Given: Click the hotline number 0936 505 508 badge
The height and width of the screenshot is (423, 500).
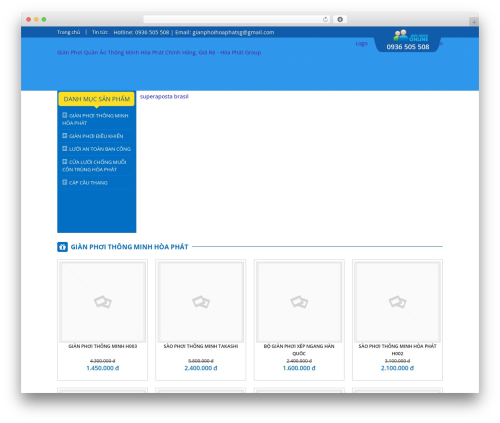Looking at the screenshot, I should [x=408, y=47].
